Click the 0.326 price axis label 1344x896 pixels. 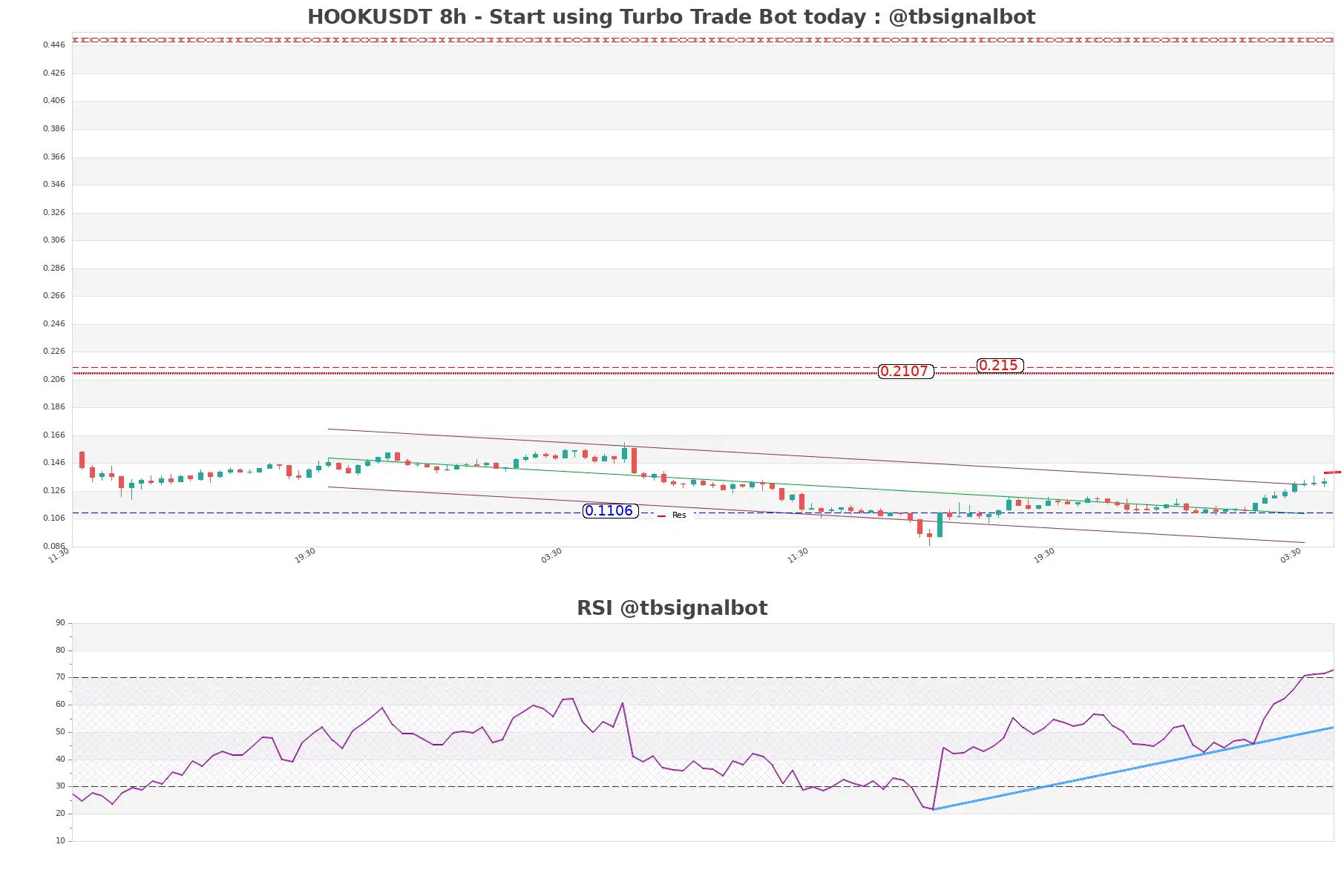coord(53,212)
